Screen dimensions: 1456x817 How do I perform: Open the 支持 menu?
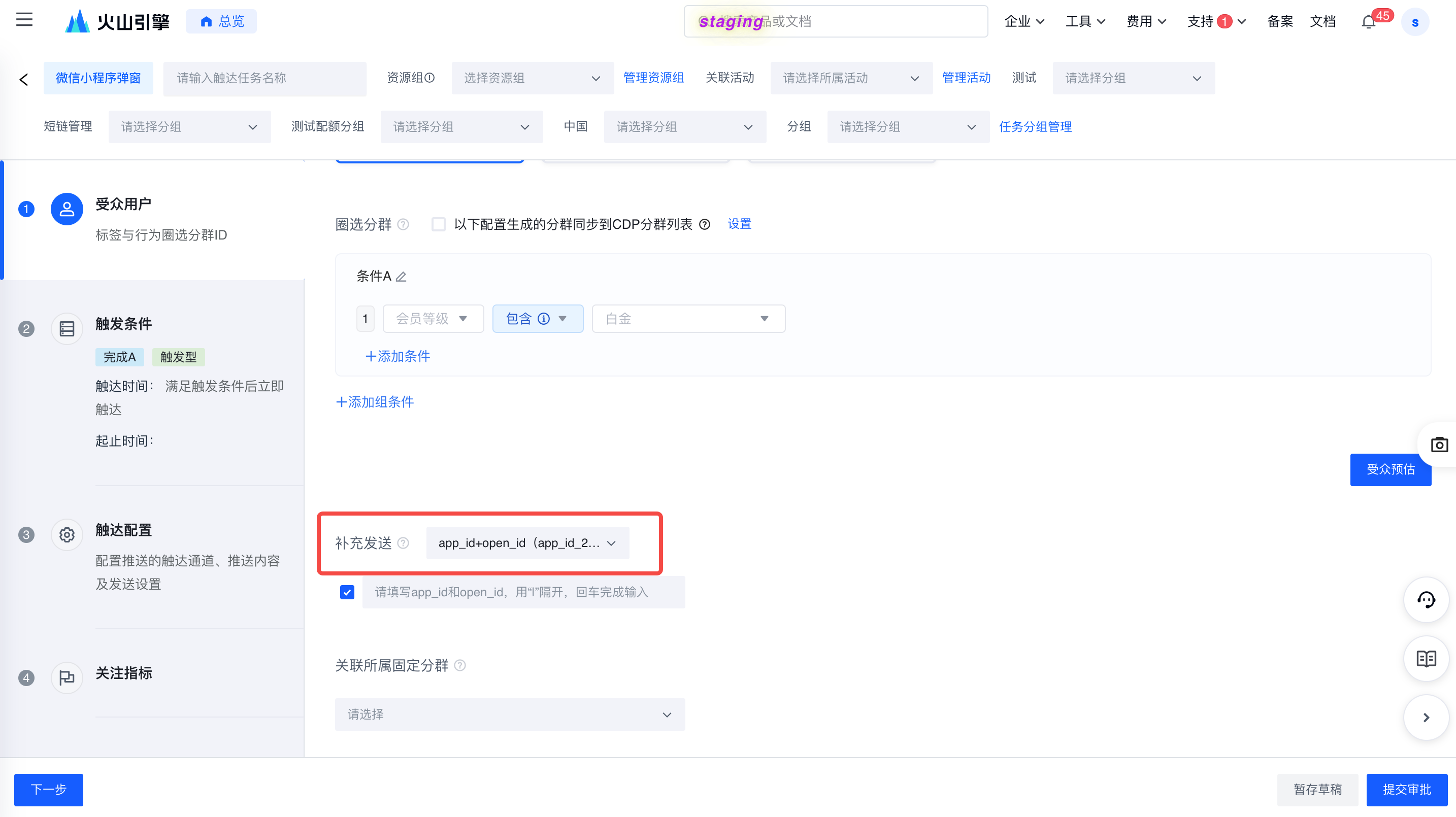pos(1216,21)
